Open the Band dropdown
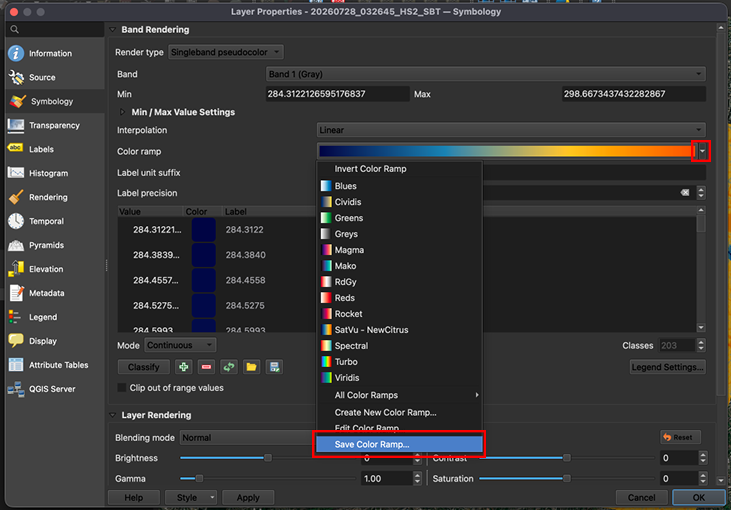The width and height of the screenshot is (732, 510). tap(486, 74)
